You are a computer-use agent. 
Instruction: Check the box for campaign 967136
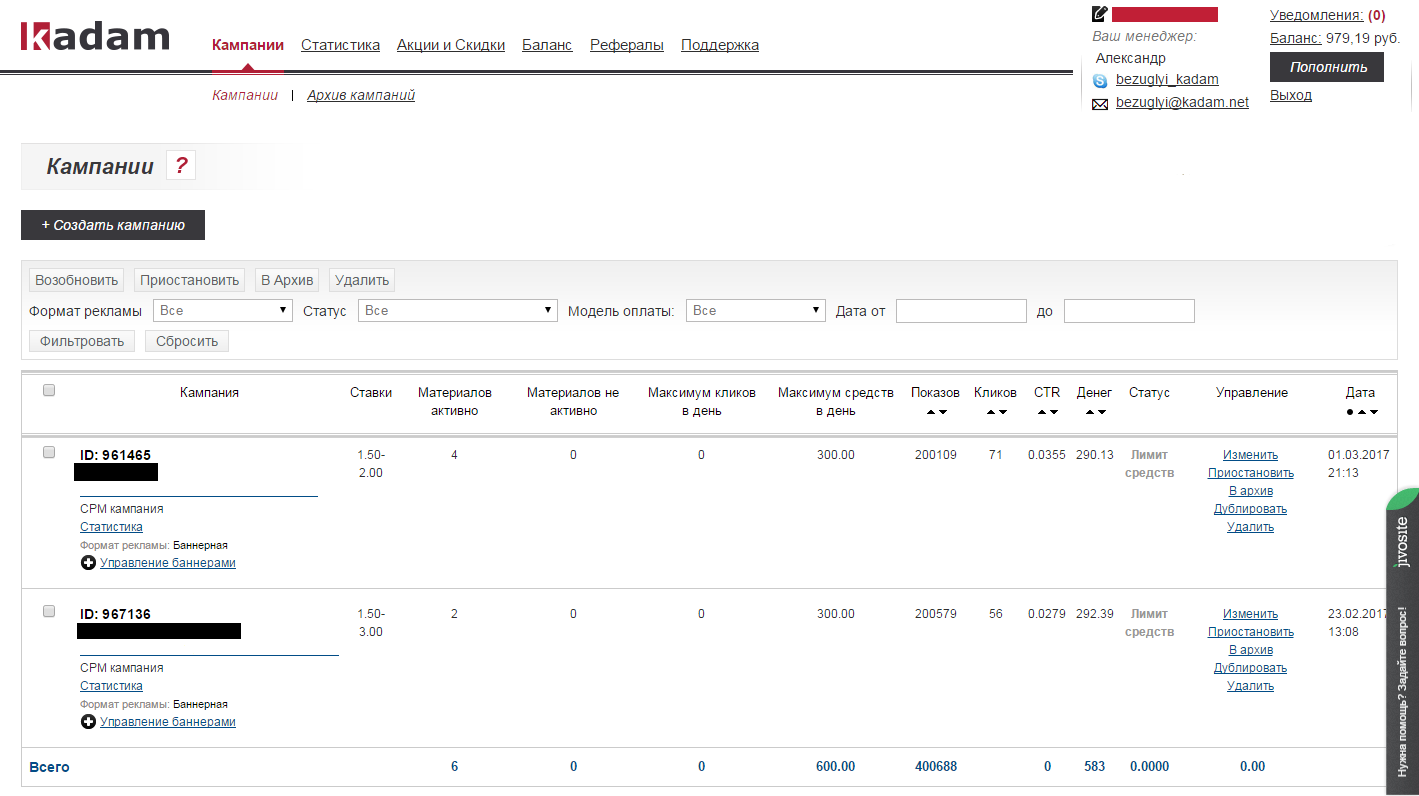(49, 611)
